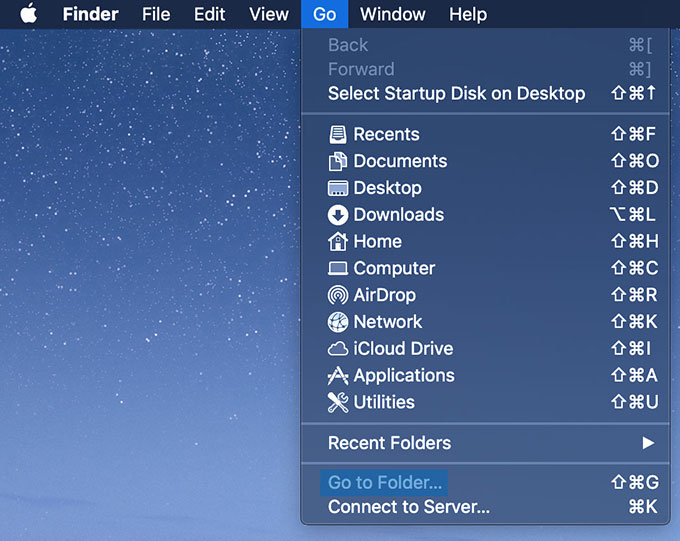Image resolution: width=680 pixels, height=541 pixels.
Task: Expand the Recent Folders submenu arrow
Action: (648, 443)
